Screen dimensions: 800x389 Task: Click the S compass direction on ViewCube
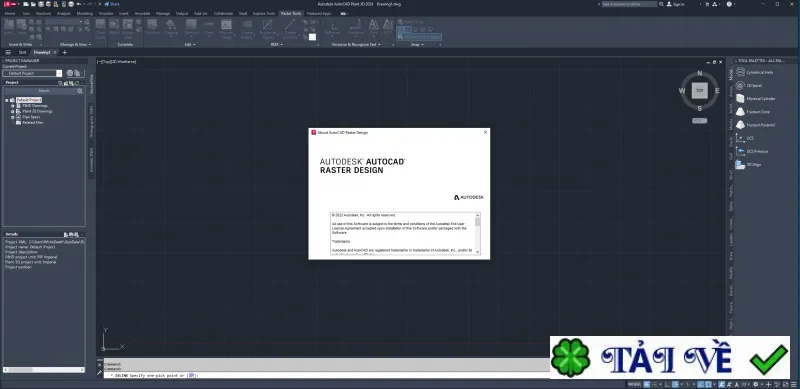(699, 108)
